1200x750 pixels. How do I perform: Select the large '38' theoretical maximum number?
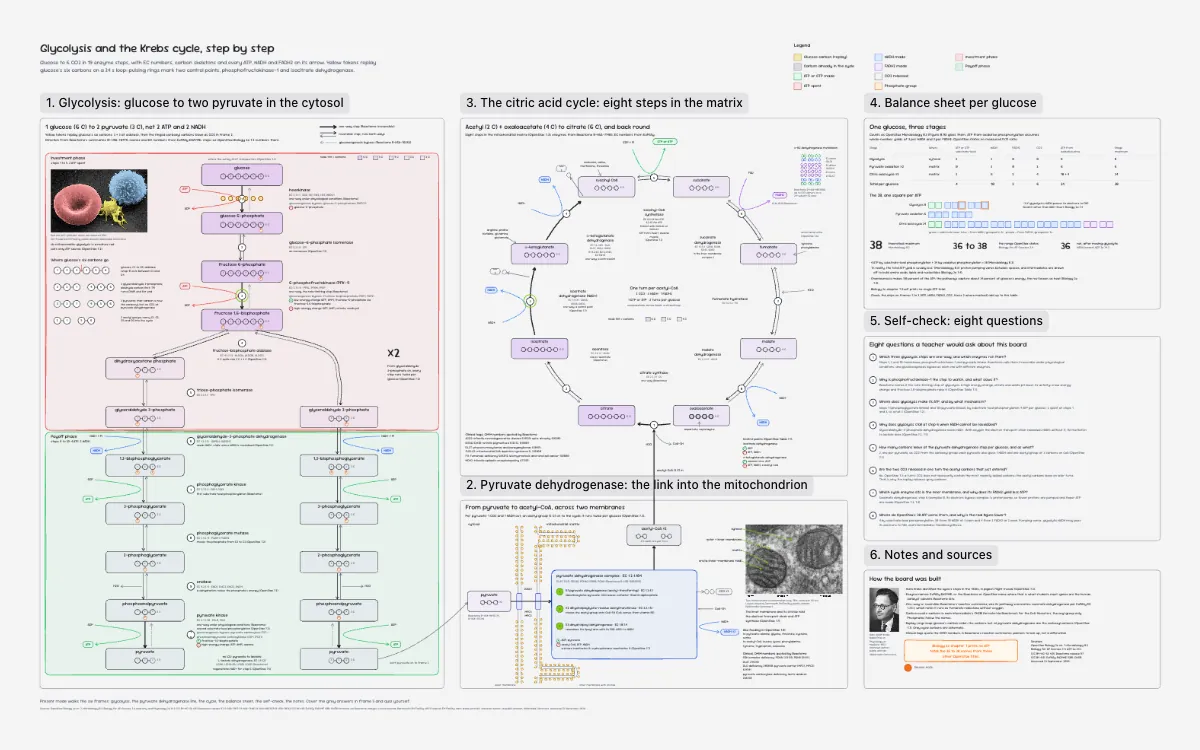(876, 243)
